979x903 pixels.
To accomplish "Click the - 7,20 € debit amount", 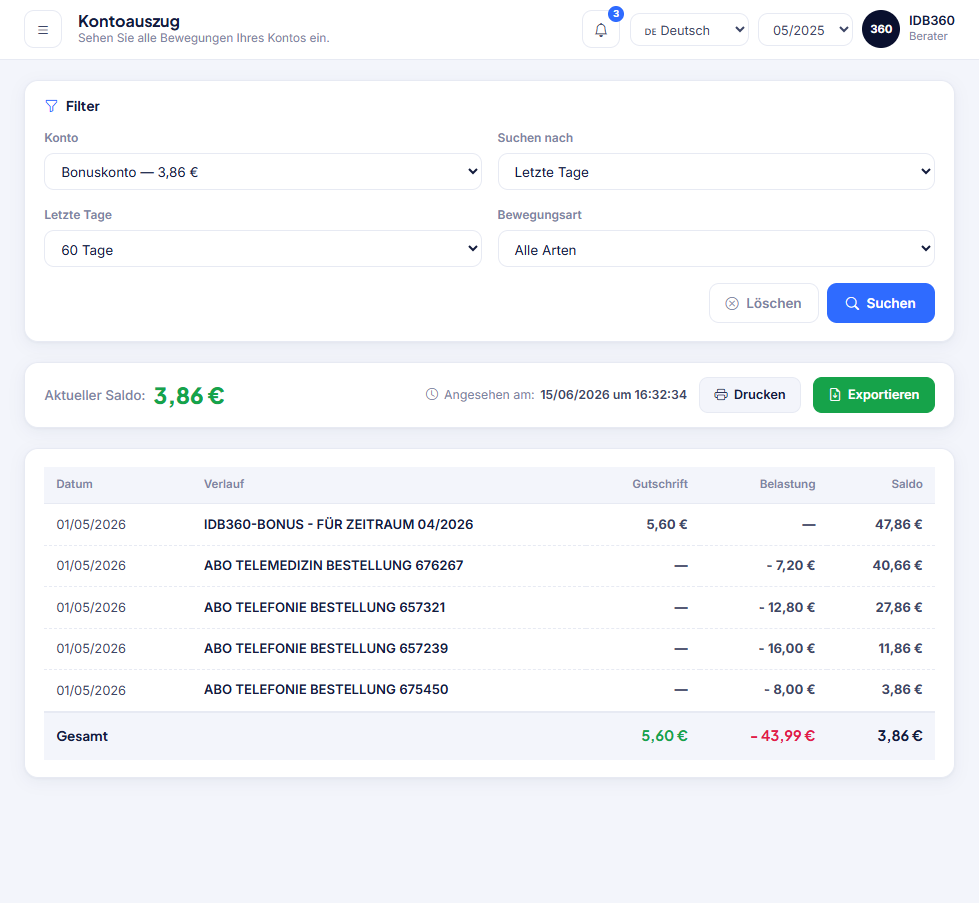I will (790, 566).
